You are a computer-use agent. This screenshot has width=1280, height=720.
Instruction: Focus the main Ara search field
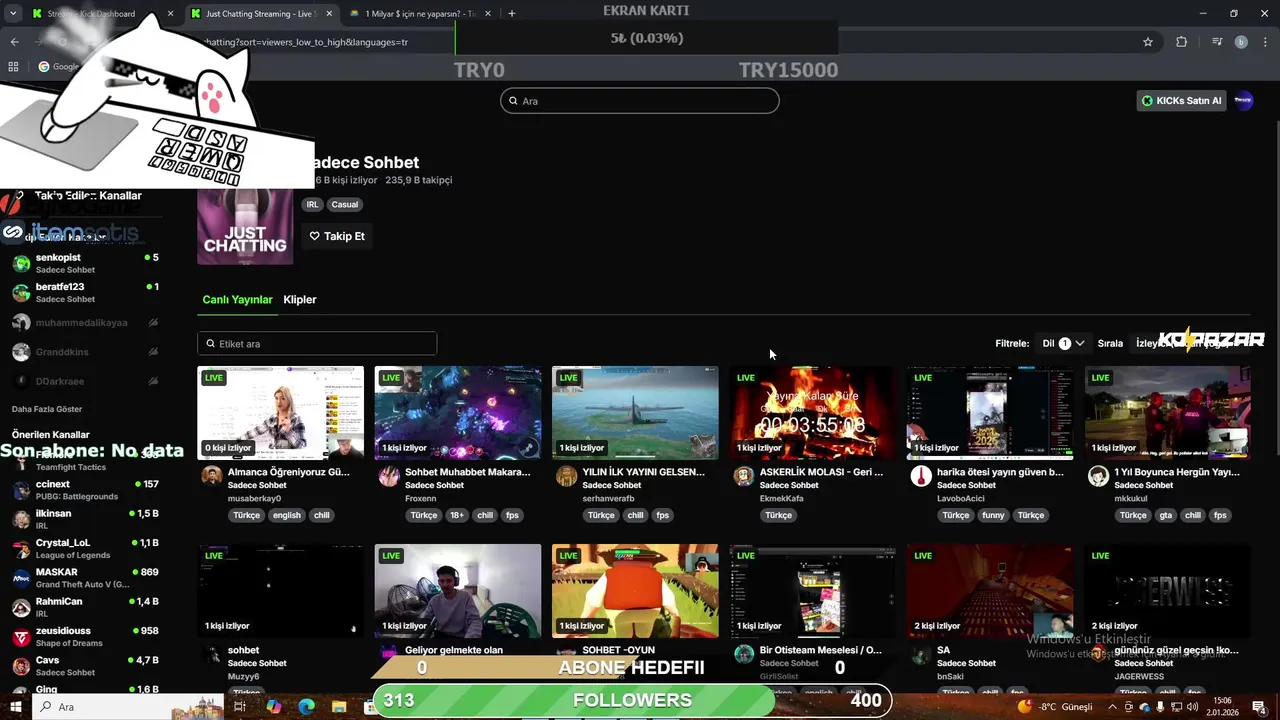coord(640,100)
